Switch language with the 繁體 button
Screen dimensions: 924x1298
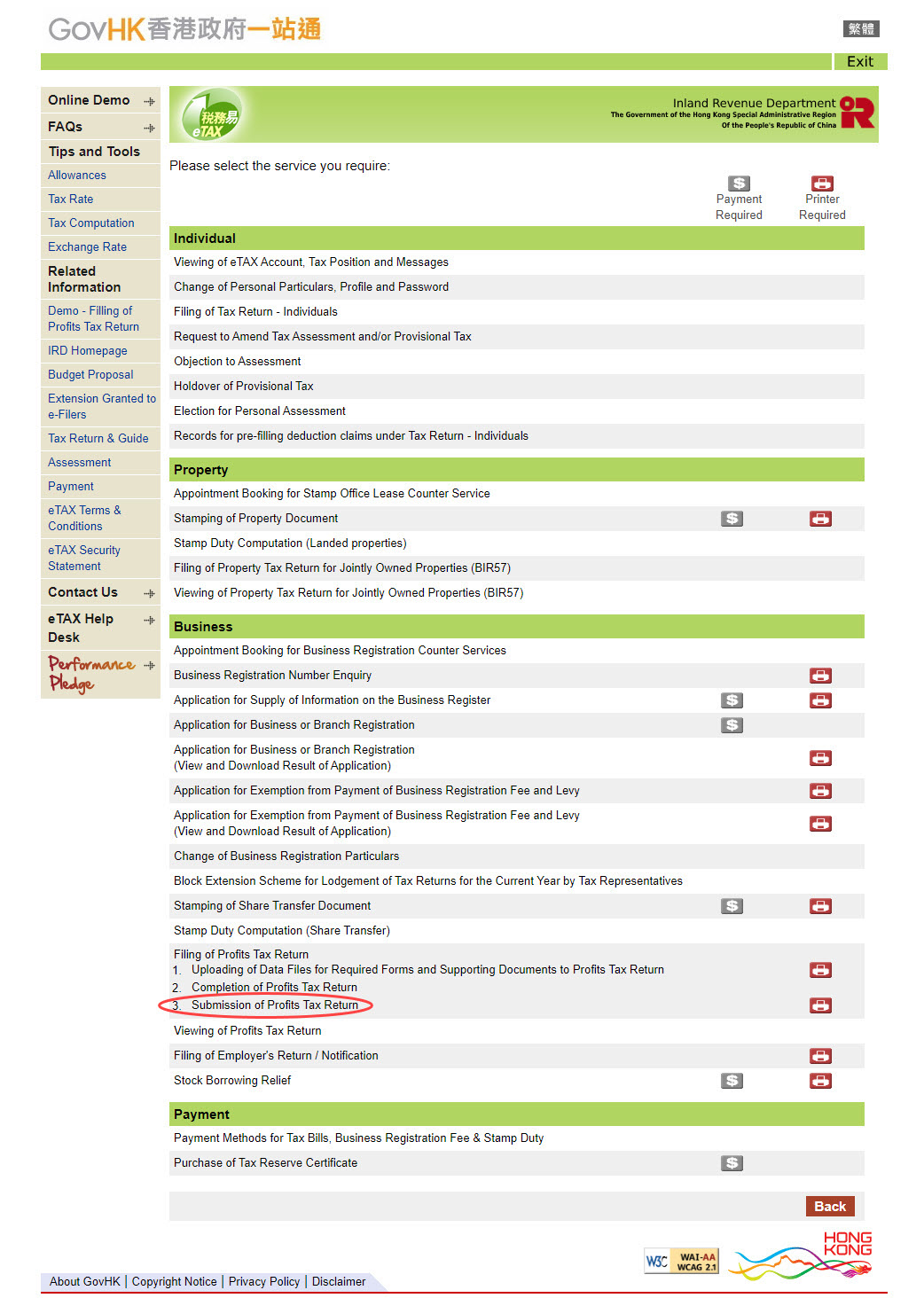[860, 29]
